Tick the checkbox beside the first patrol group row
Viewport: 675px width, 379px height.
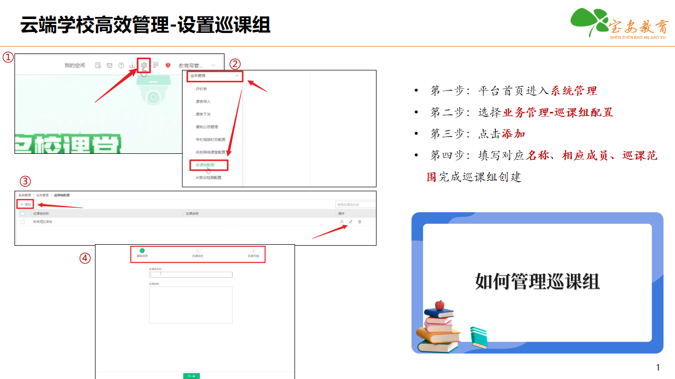tap(22, 222)
